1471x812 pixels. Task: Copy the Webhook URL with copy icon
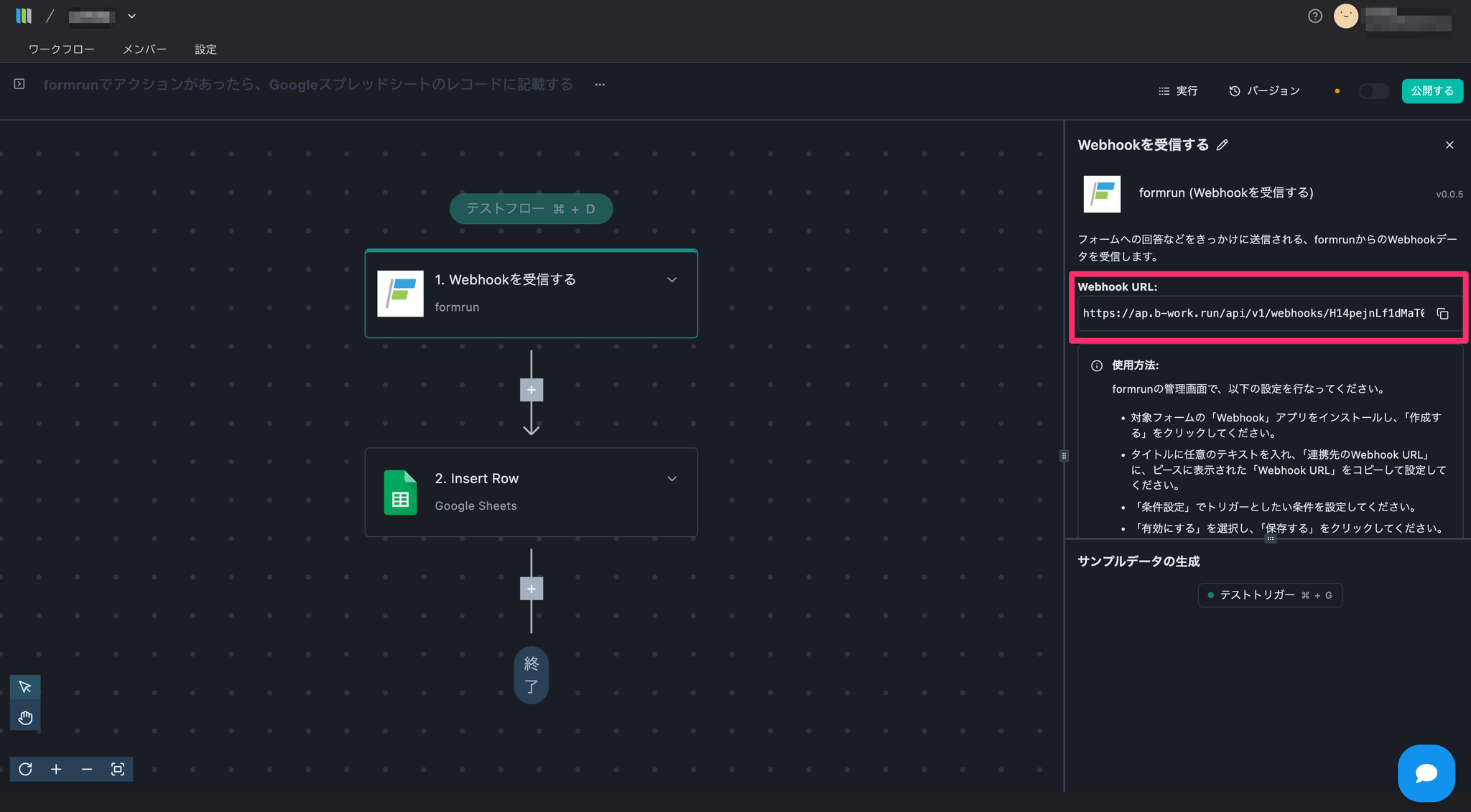(x=1442, y=314)
